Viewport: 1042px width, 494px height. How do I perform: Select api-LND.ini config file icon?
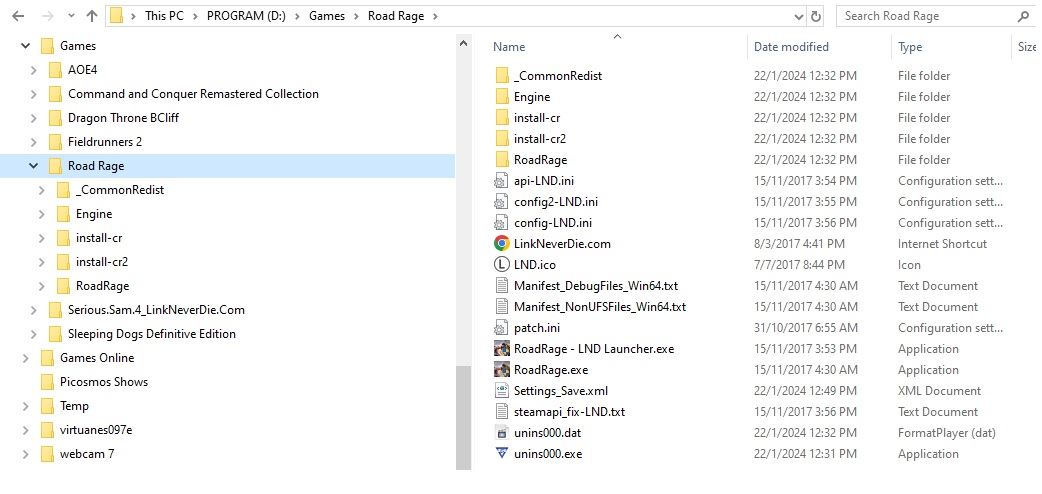click(x=502, y=181)
